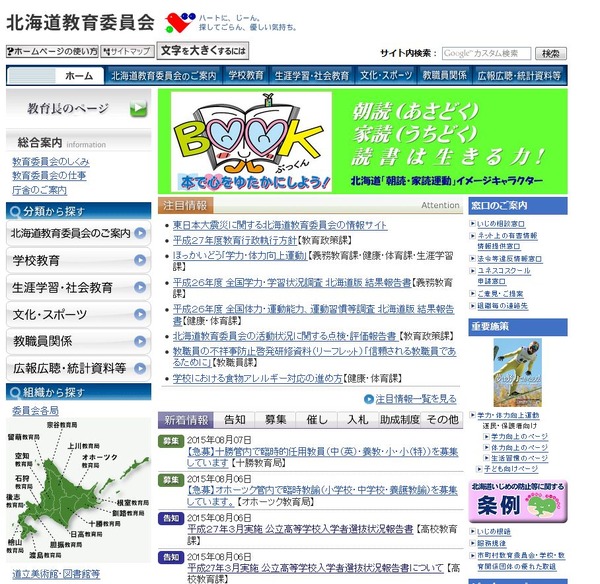Screen dimensions: 600x584
Task: Open ユネスコスクール 申請窓口 link
Action: coord(504,276)
